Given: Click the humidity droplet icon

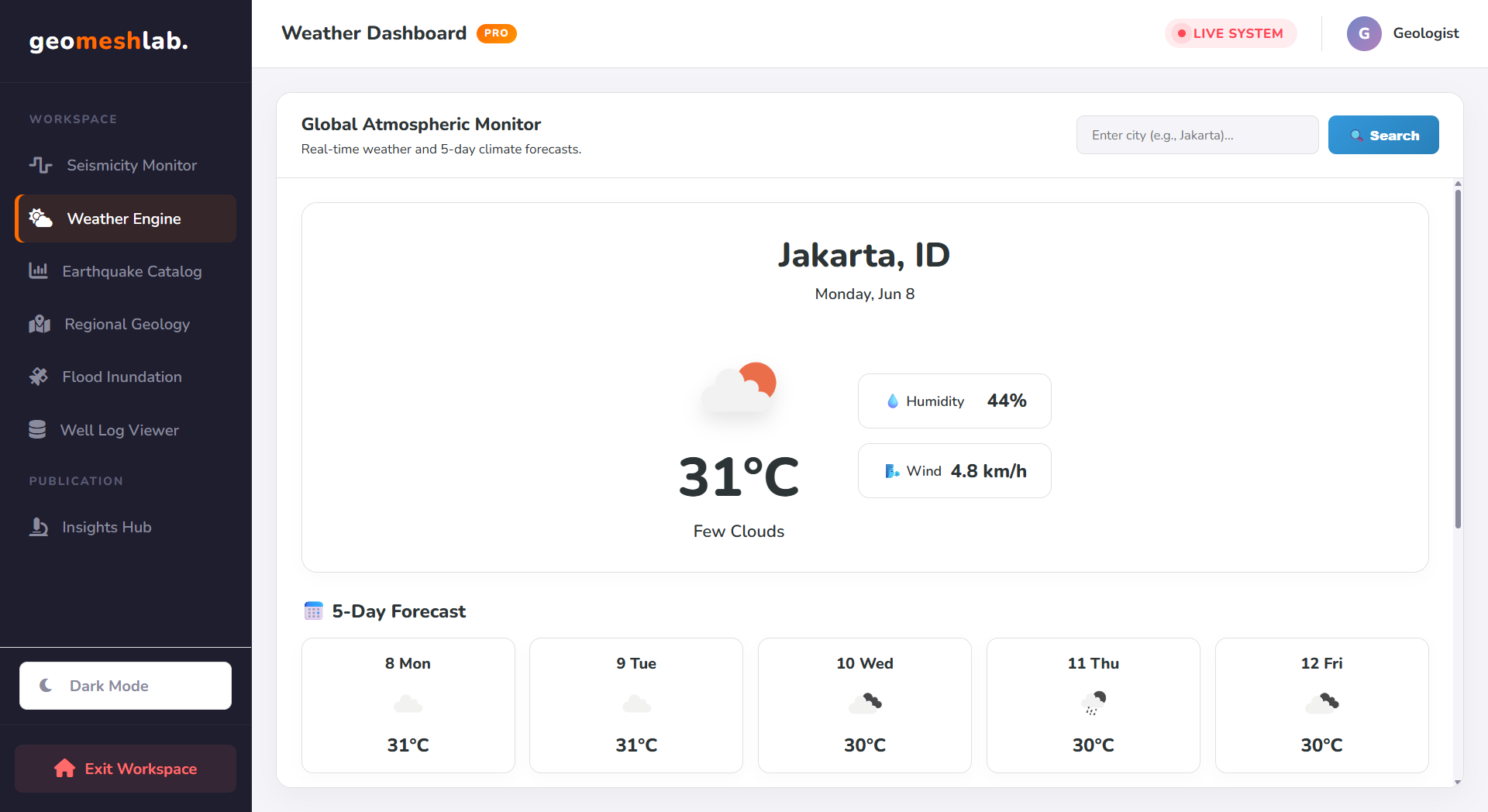Looking at the screenshot, I should click(893, 401).
